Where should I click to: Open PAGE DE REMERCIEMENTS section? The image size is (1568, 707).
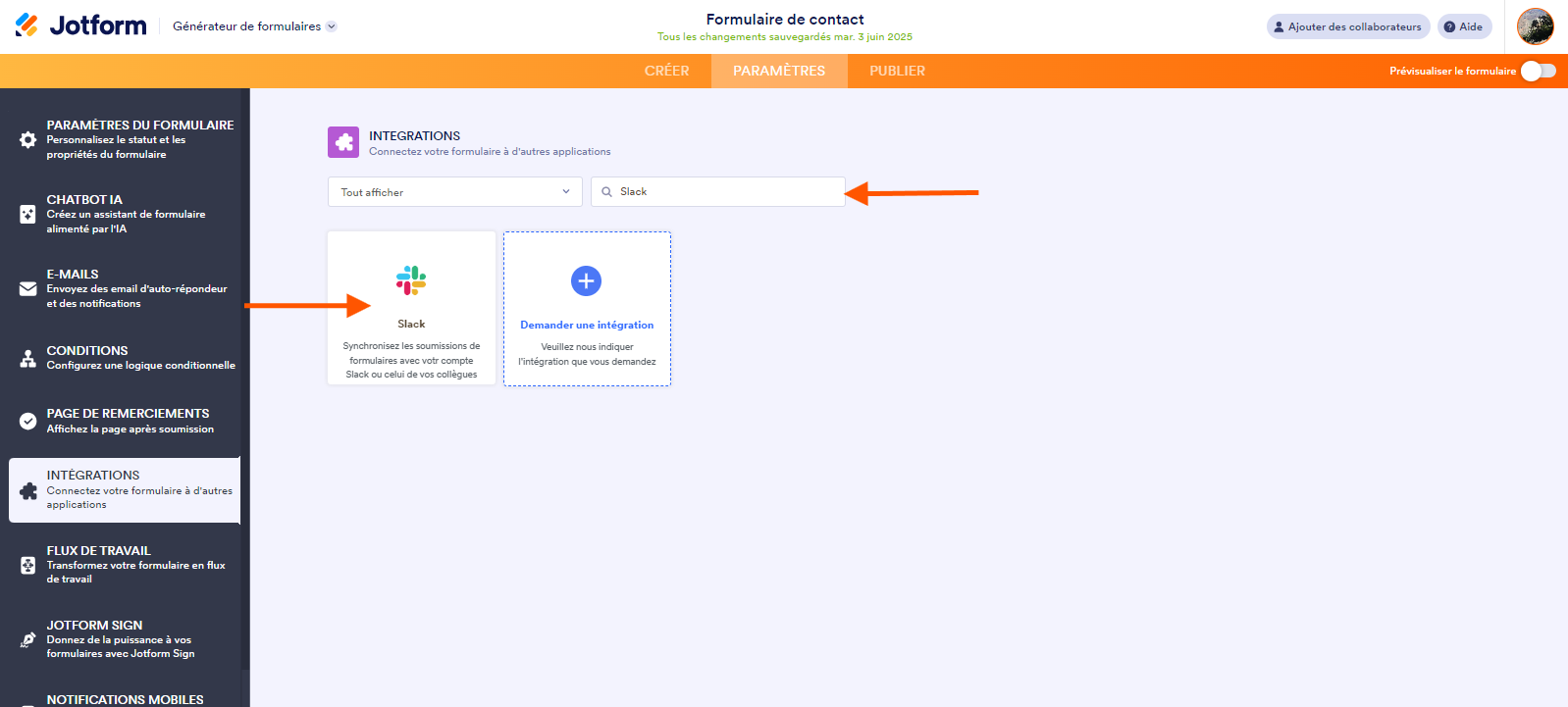point(125,421)
